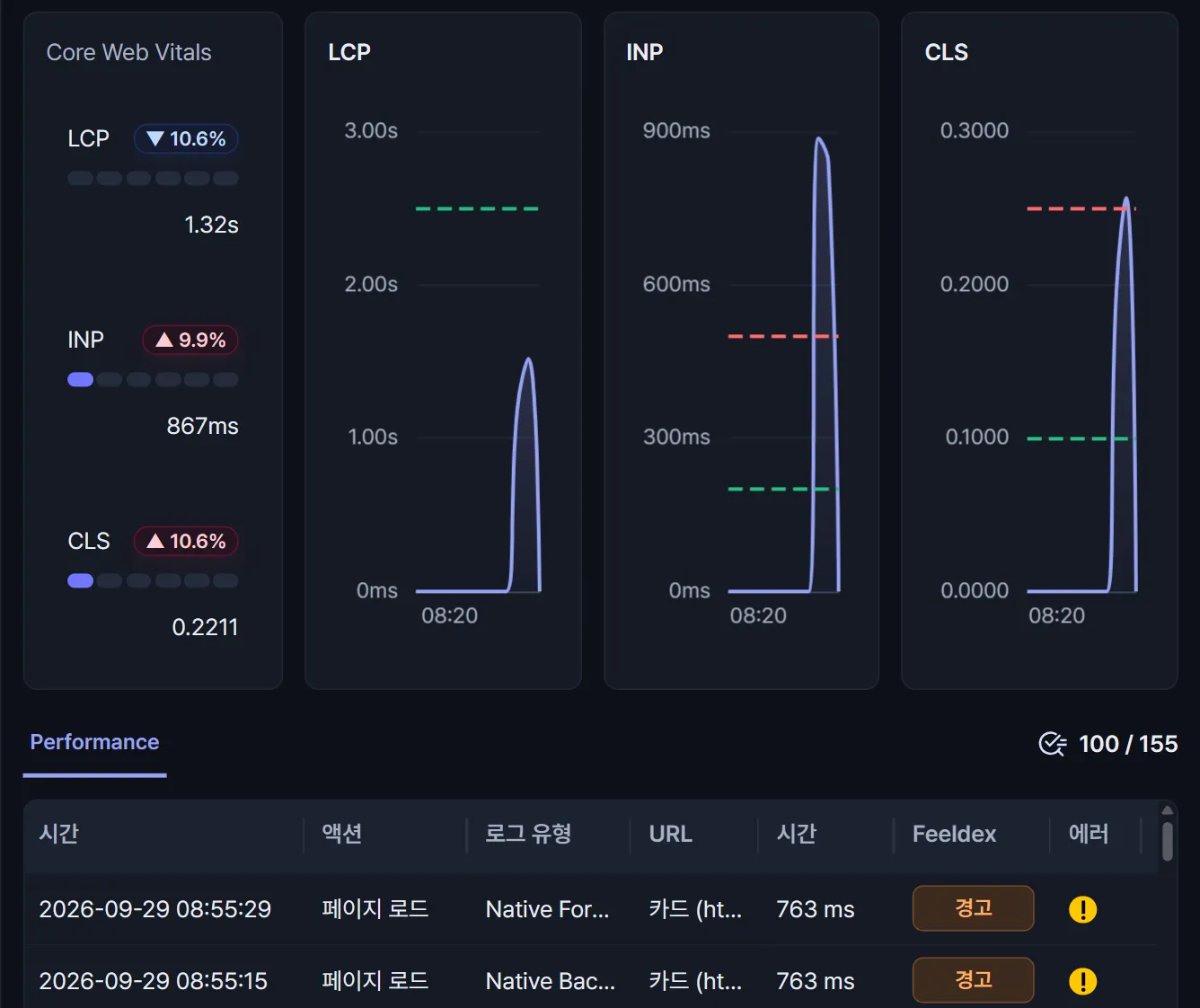Click the timestamp 2026-09-29 08:55:29
The image size is (1200, 1008).
pos(155,909)
